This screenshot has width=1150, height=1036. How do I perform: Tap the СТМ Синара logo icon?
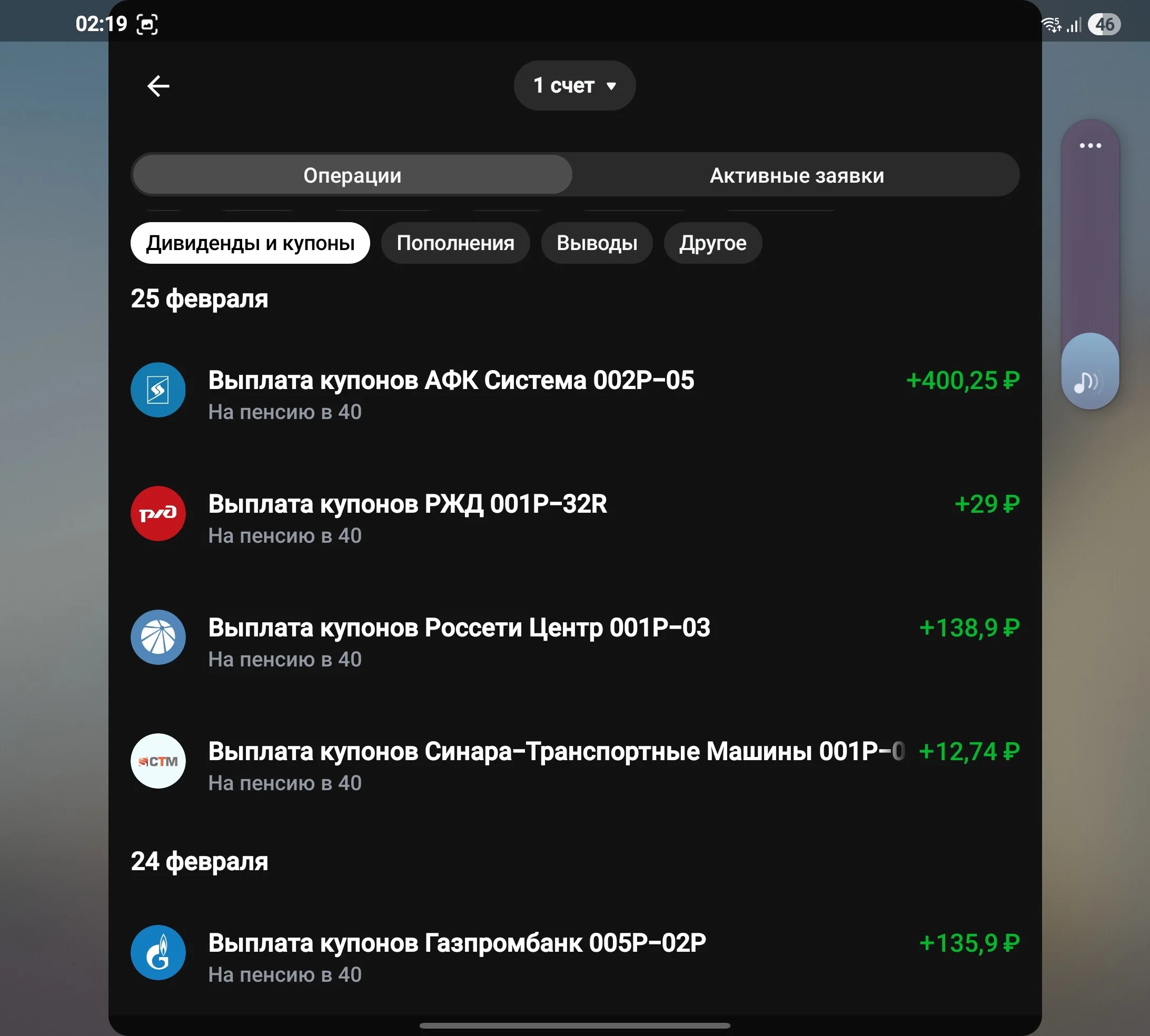tap(158, 761)
